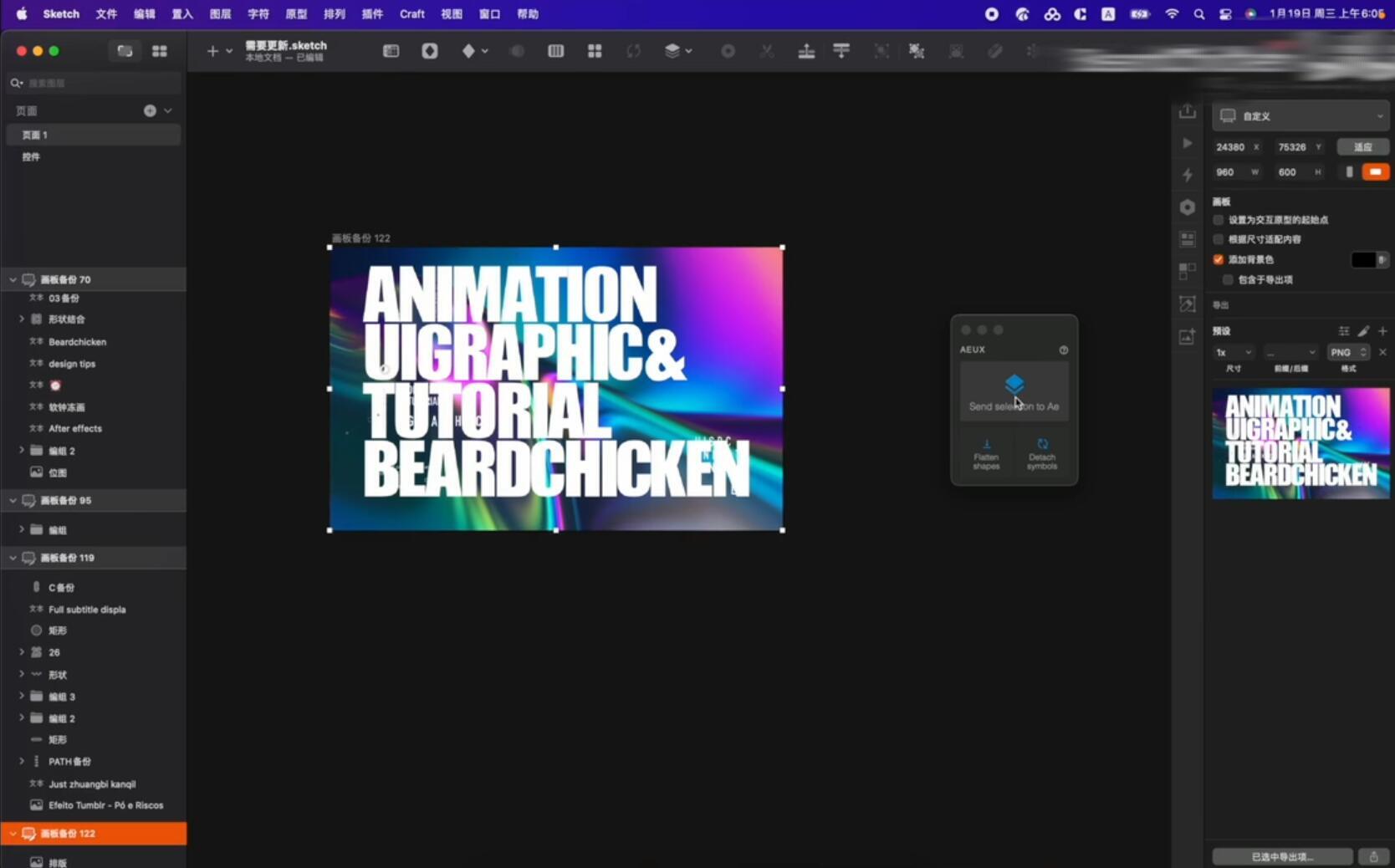Image resolution: width=1395 pixels, height=868 pixels.
Task: Open the 插件 menu
Action: point(372,13)
